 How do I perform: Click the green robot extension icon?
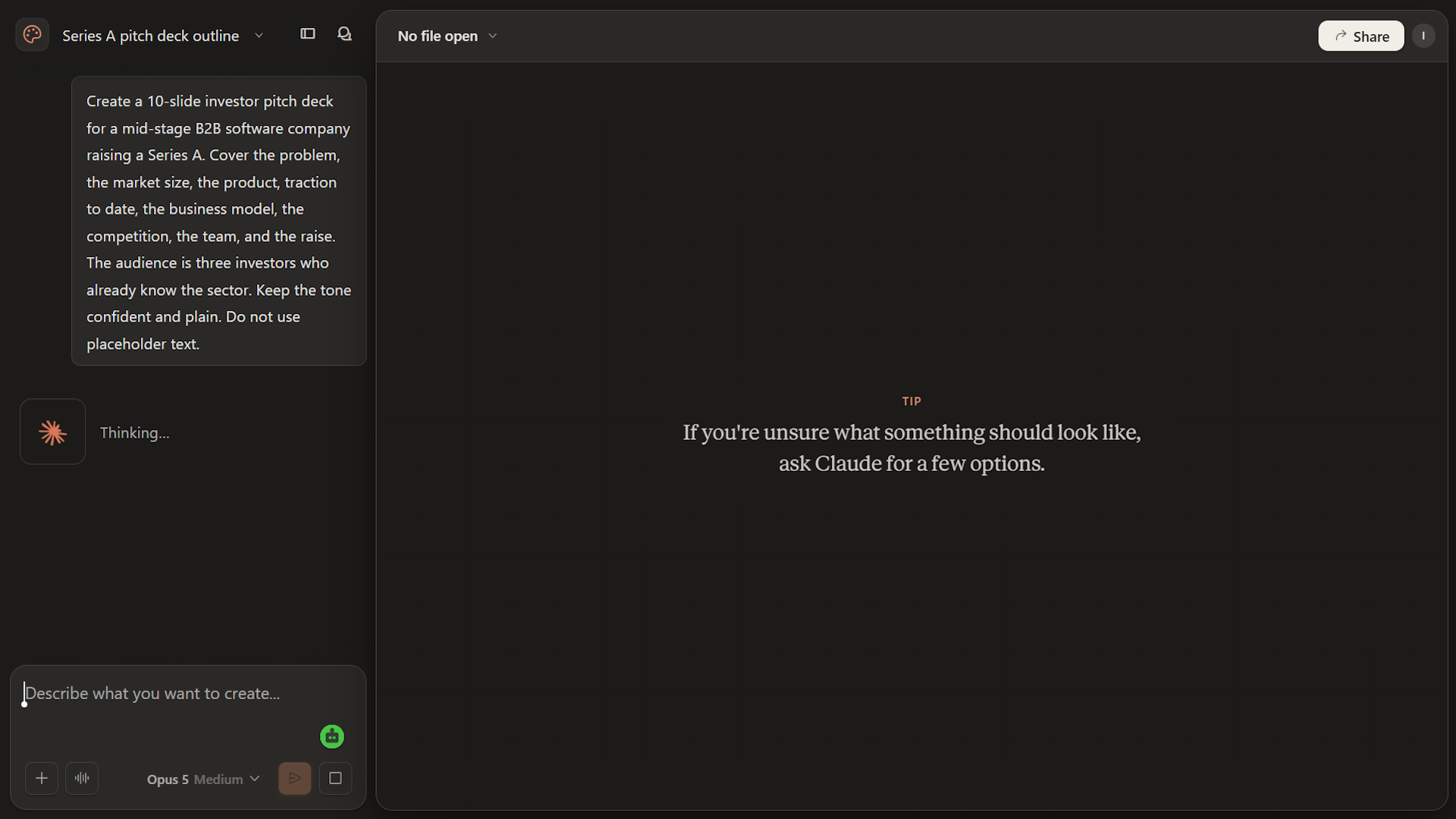332,736
